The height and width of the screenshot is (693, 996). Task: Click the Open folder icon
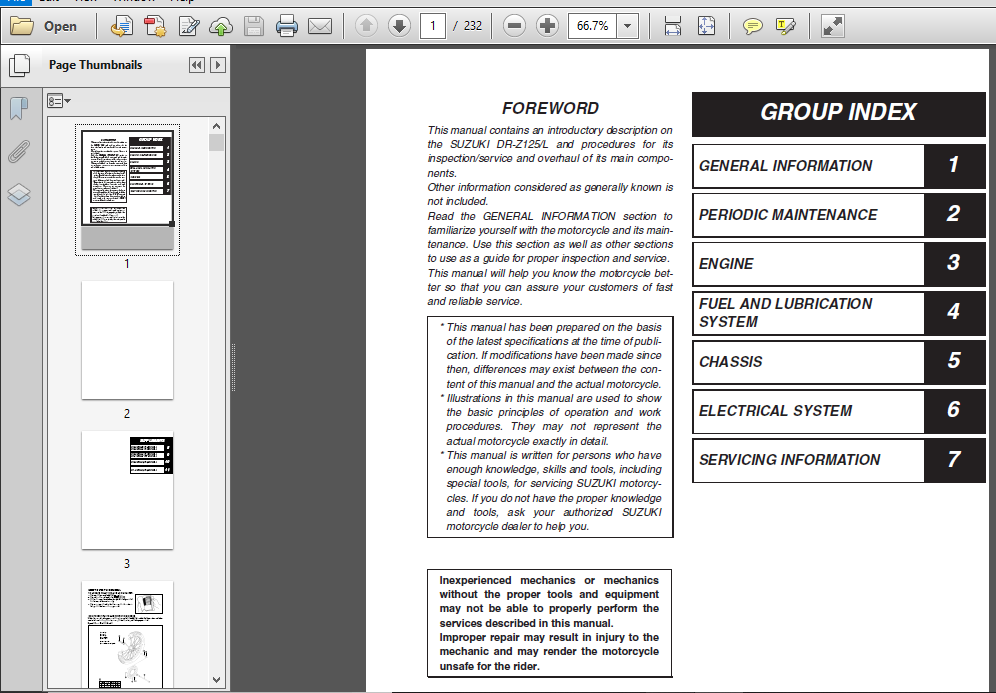(22, 26)
